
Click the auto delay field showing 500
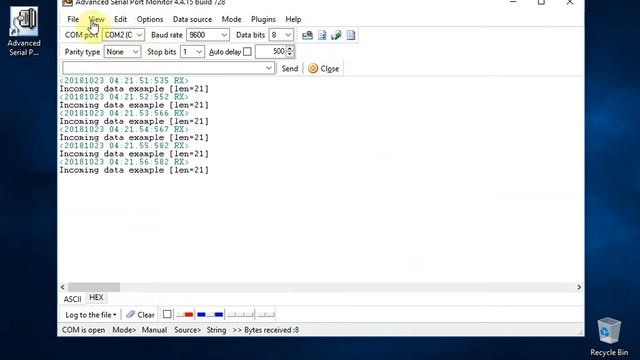tap(271, 52)
